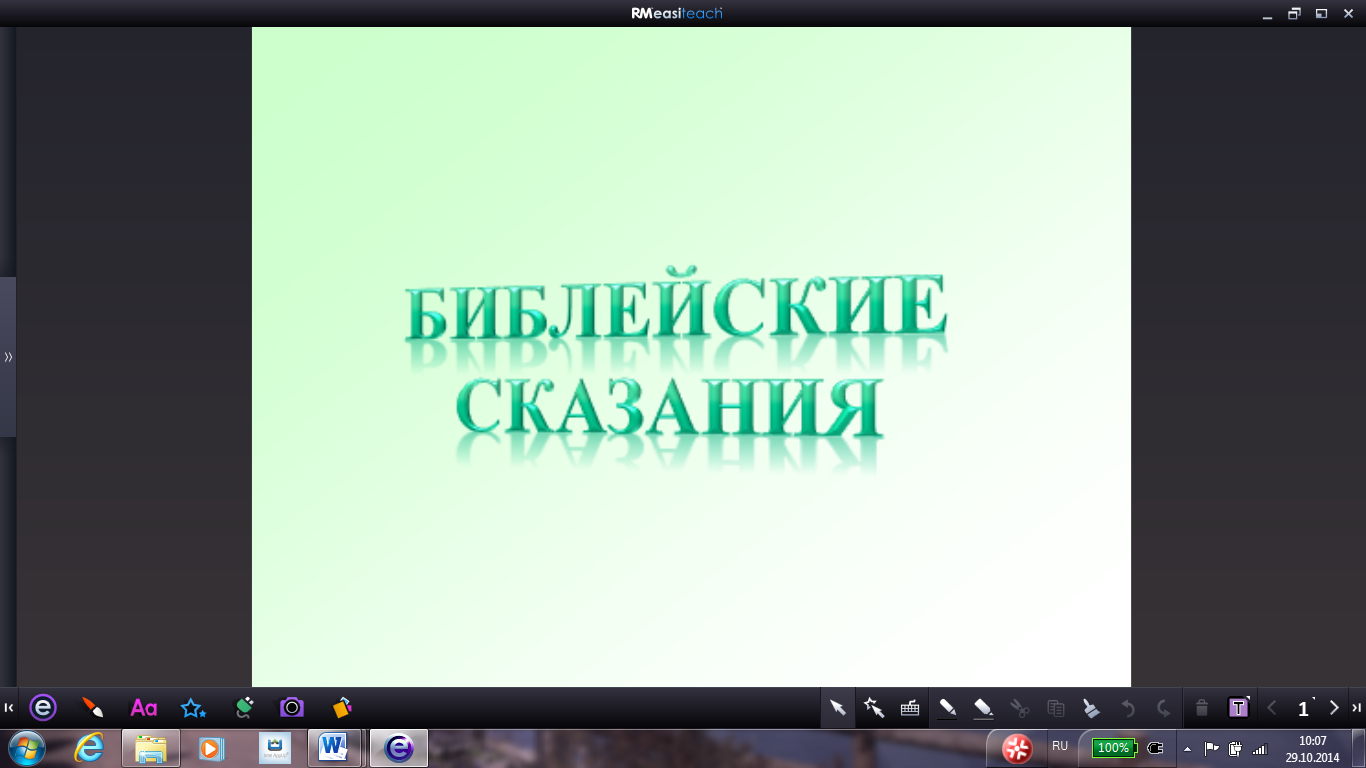Click the green USB plug widget icon
Screen dimensions: 1366x768
click(x=243, y=708)
